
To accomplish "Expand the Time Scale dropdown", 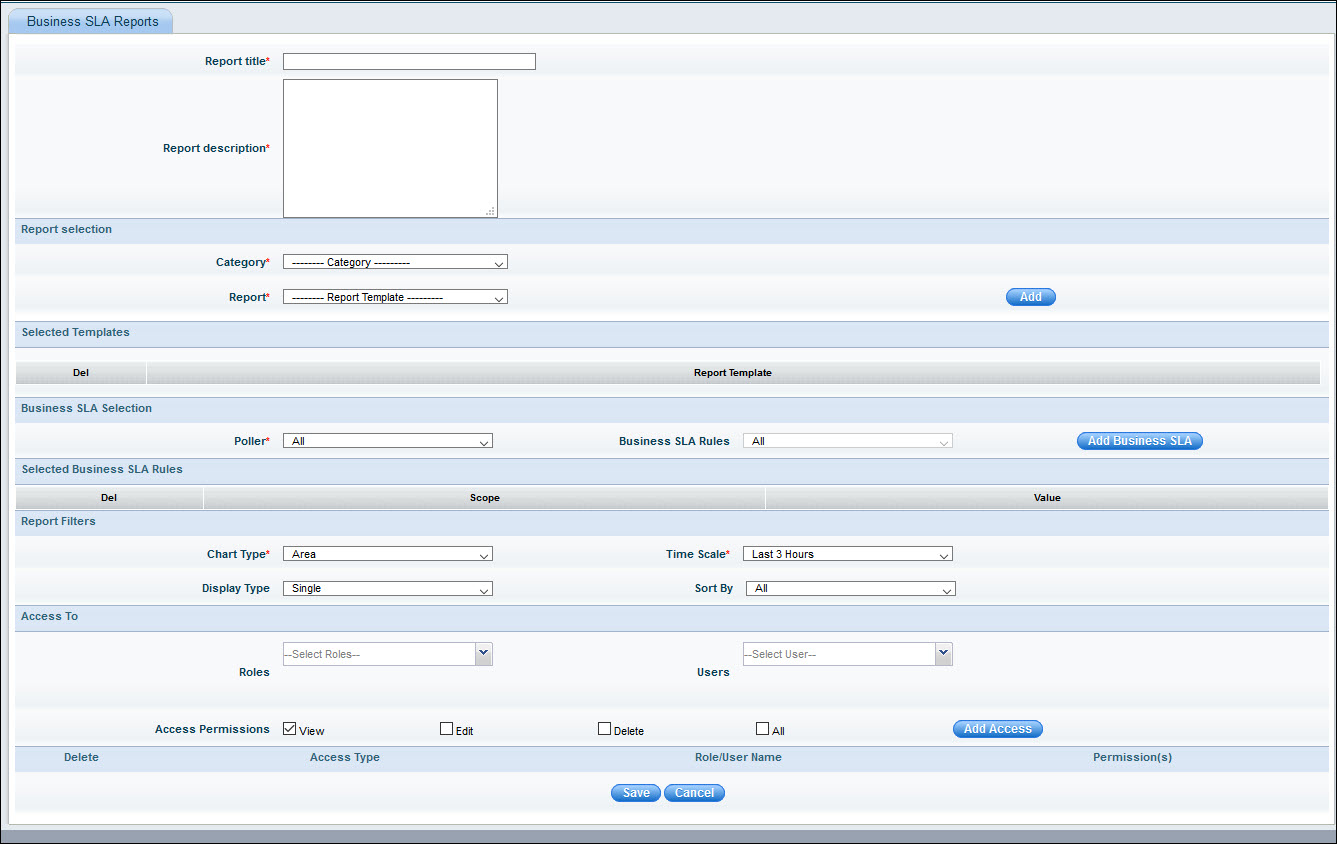I will [x=847, y=554].
